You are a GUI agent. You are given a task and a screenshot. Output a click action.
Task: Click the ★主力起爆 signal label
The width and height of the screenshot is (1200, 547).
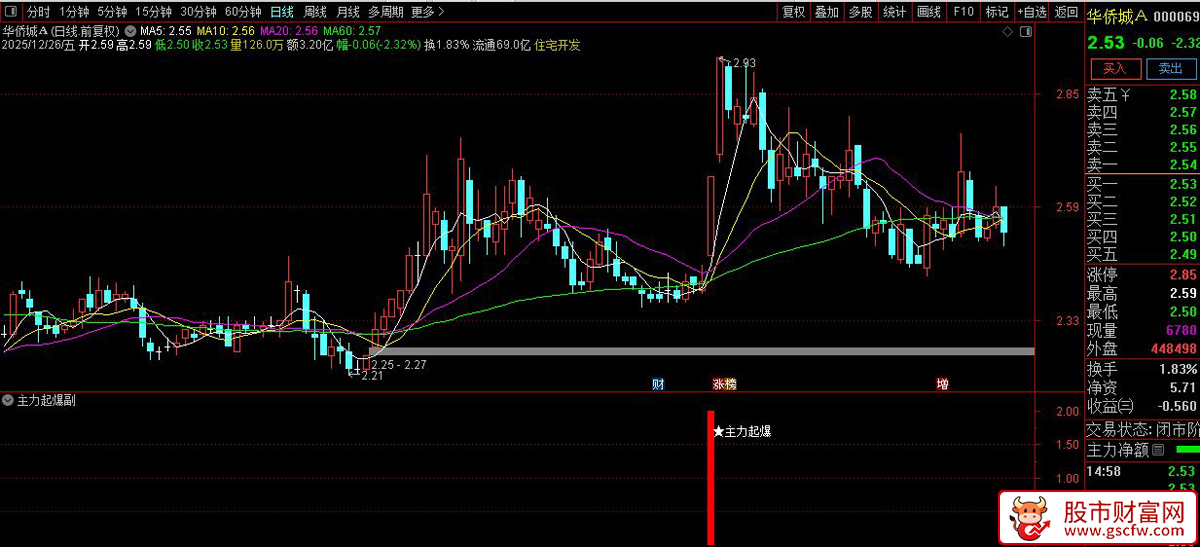coord(742,432)
